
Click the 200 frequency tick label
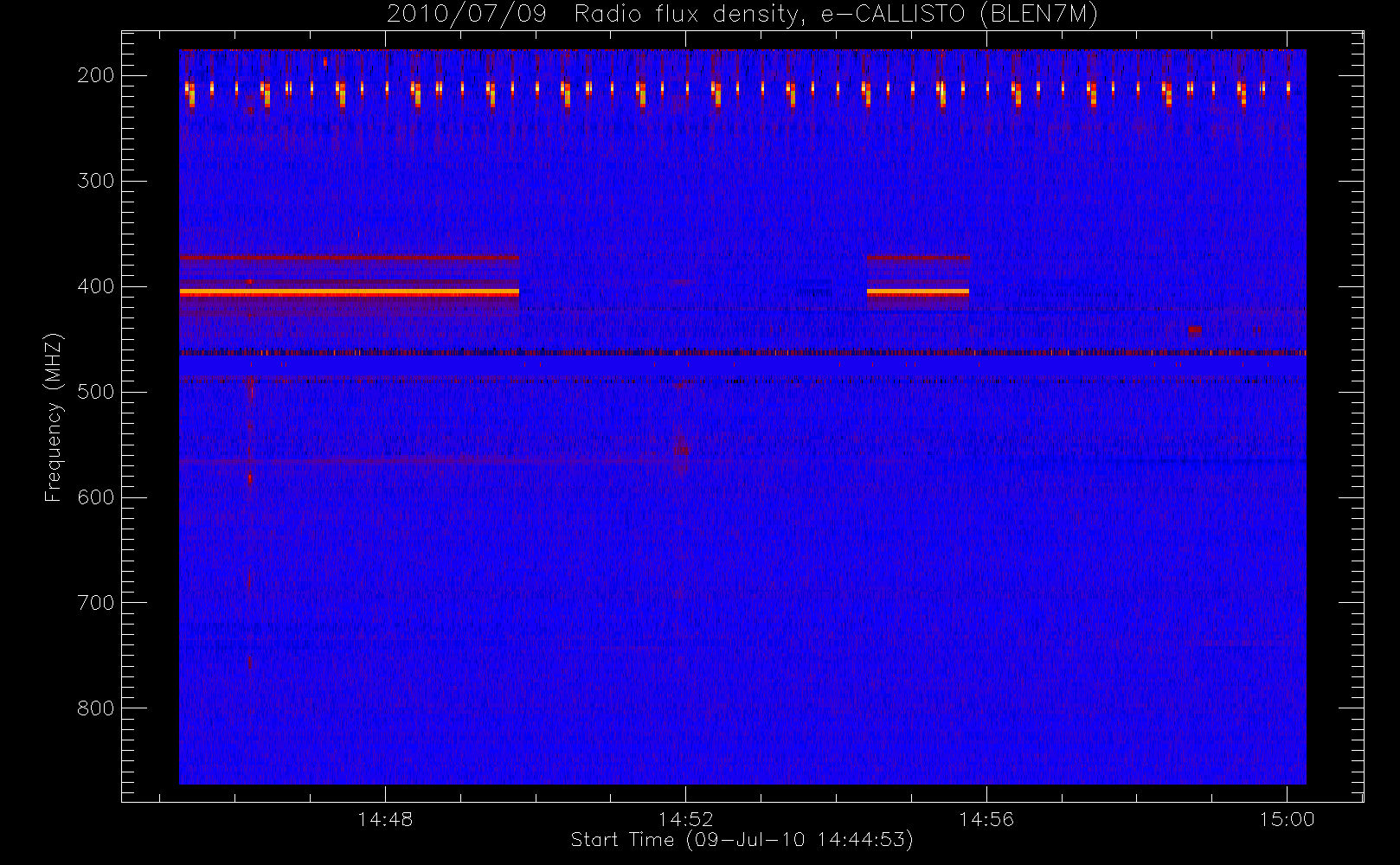coord(96,75)
